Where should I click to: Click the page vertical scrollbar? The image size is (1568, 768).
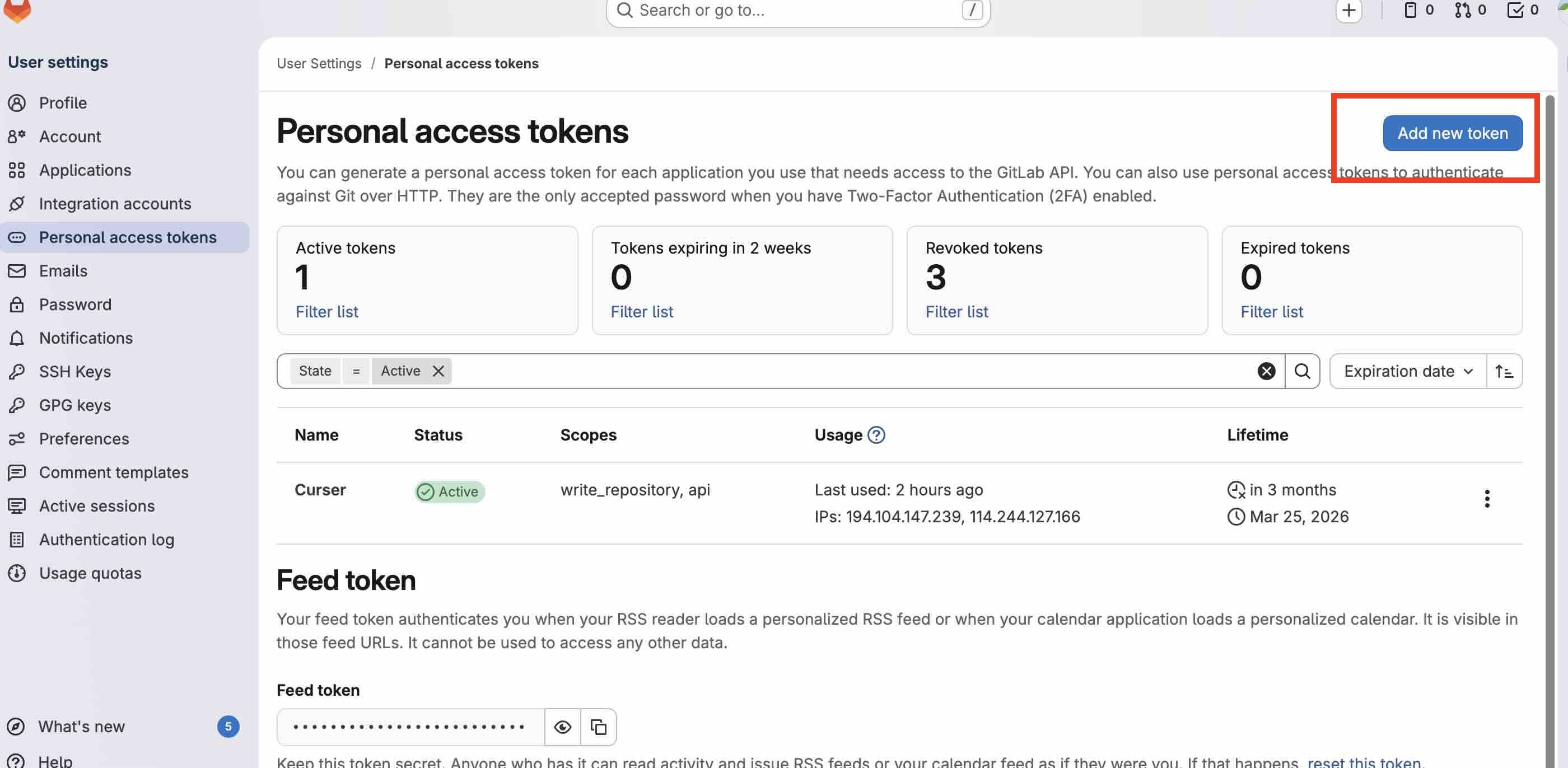point(1550,426)
